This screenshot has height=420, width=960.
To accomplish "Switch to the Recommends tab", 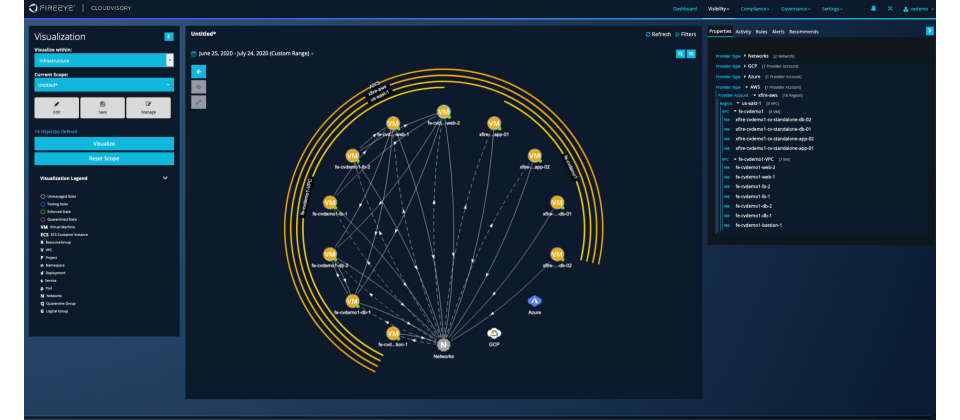I will coord(803,31).
